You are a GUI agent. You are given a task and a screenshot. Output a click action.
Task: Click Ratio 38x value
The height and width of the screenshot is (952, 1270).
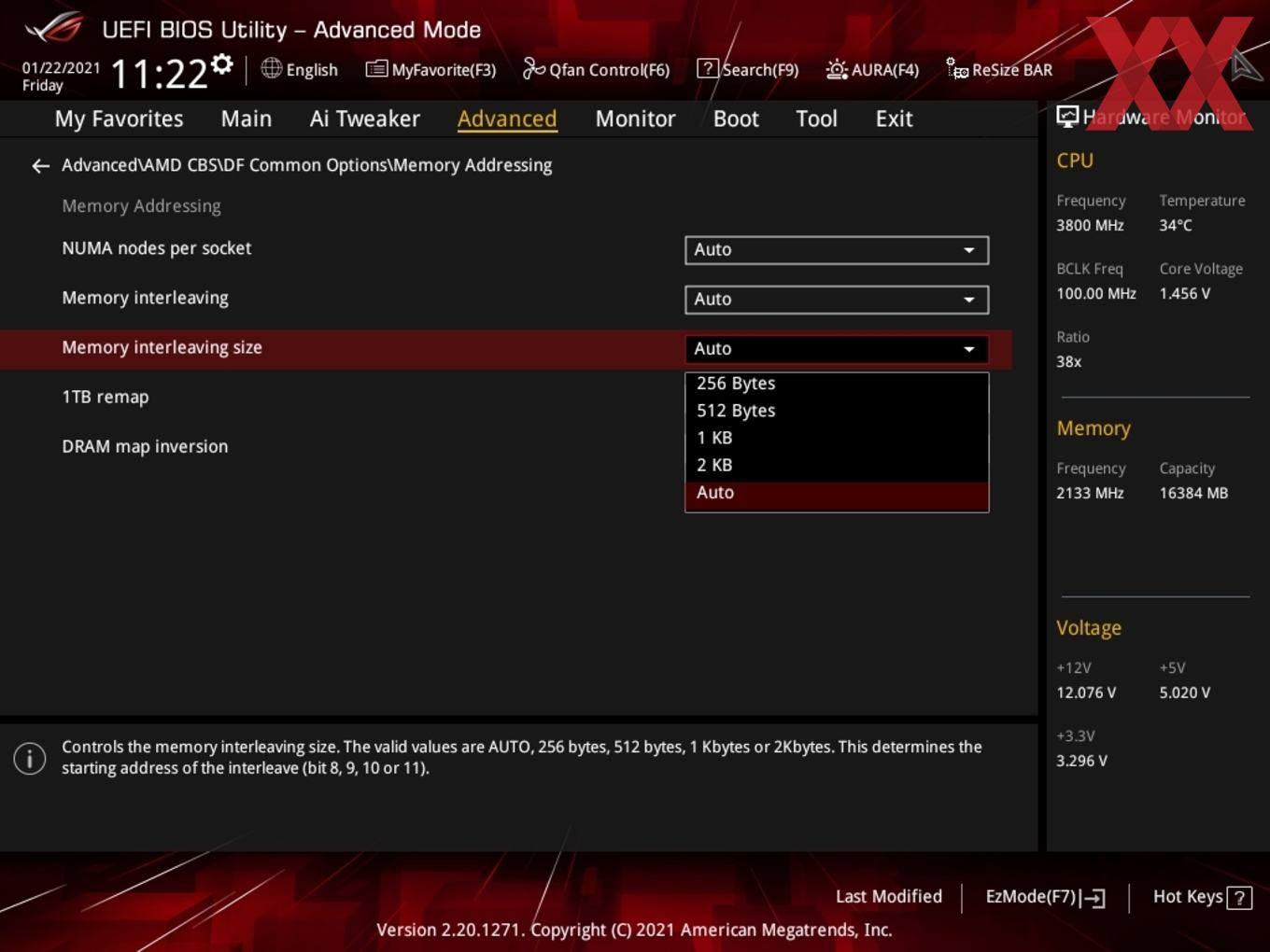point(1068,362)
